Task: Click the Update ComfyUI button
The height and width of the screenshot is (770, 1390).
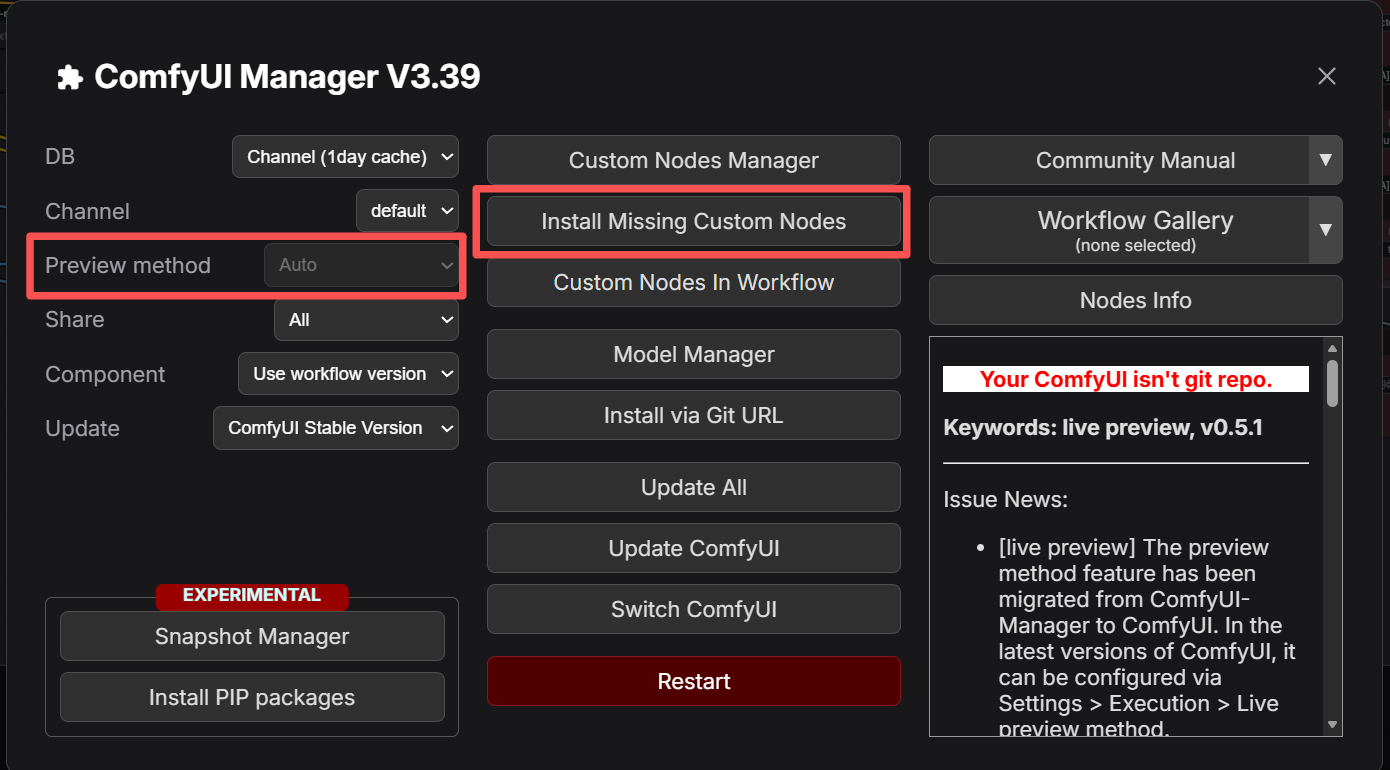Action: tap(694, 548)
